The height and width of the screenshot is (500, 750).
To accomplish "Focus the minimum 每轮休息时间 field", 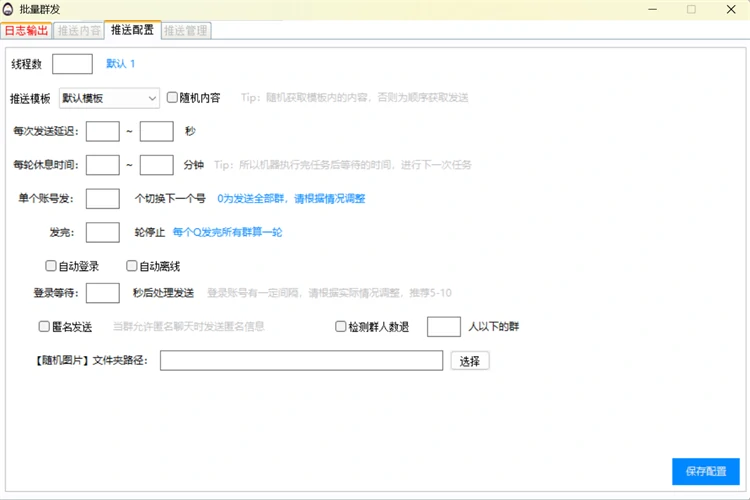I will pos(103,165).
